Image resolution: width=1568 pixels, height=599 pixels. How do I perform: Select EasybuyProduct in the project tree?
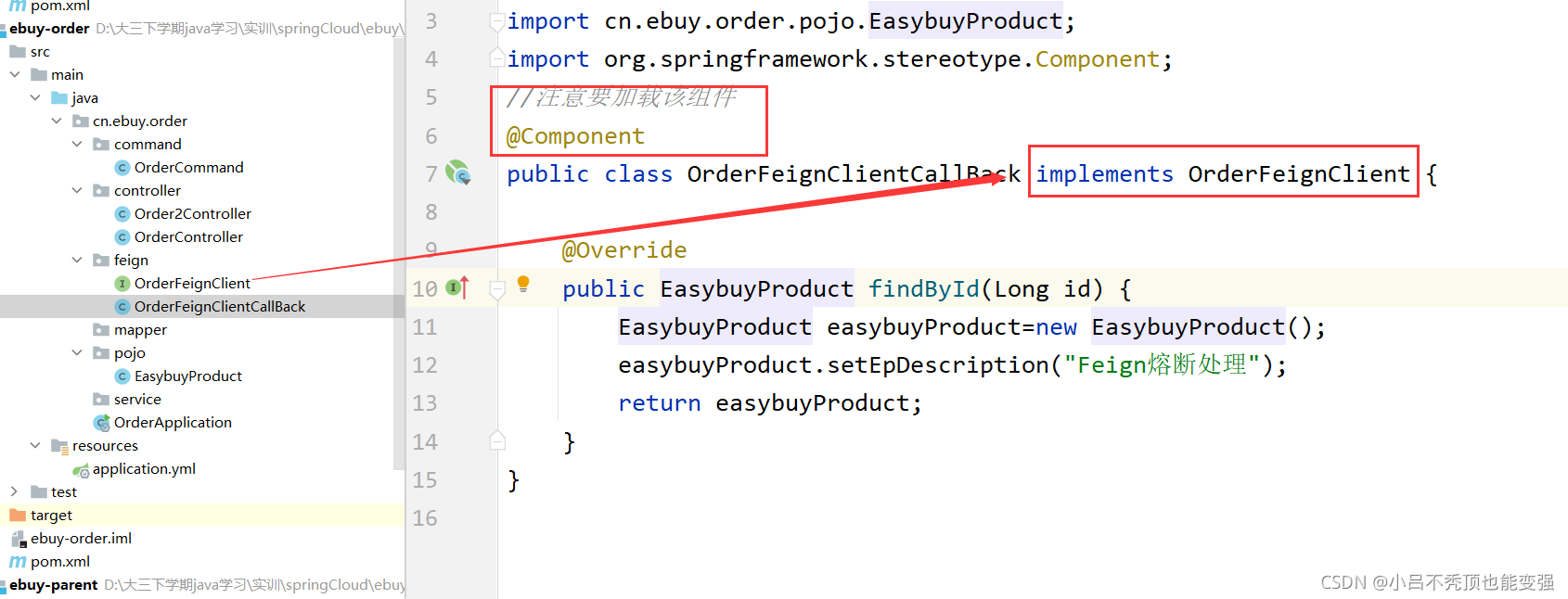(188, 376)
